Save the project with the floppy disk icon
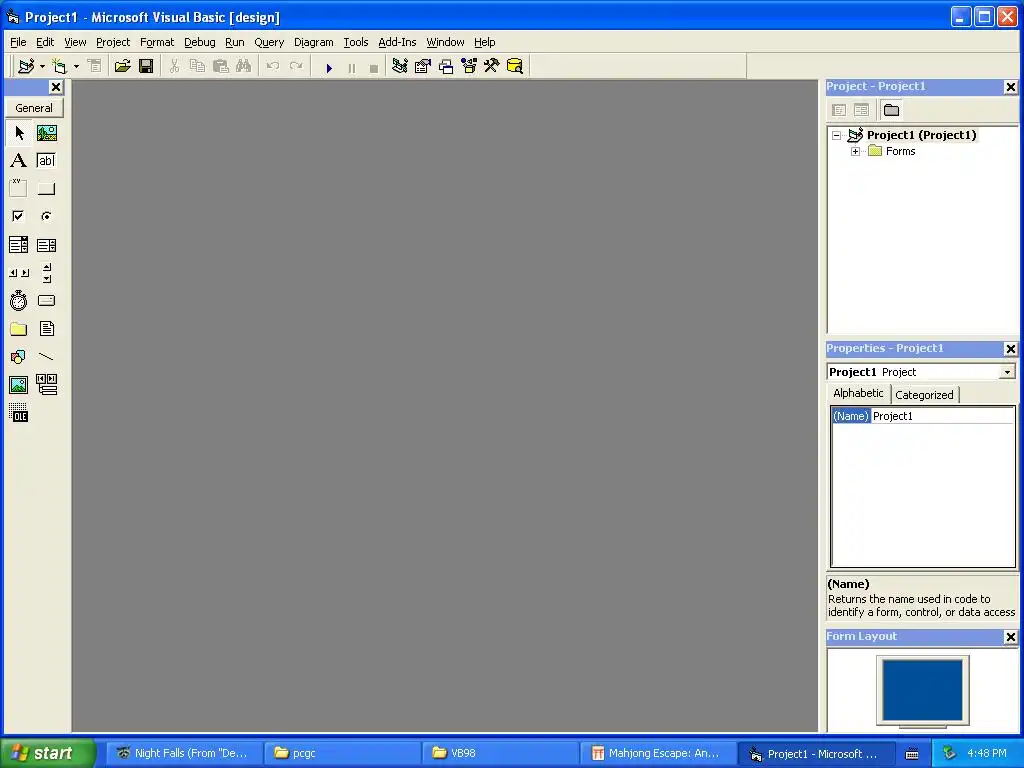This screenshot has width=1024, height=768. tap(146, 66)
